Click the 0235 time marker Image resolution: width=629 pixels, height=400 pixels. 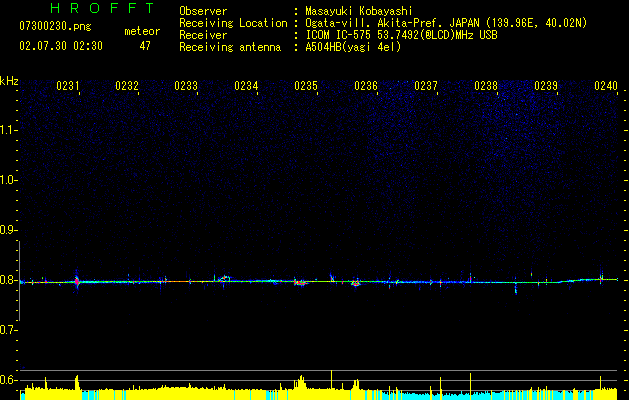(306, 86)
